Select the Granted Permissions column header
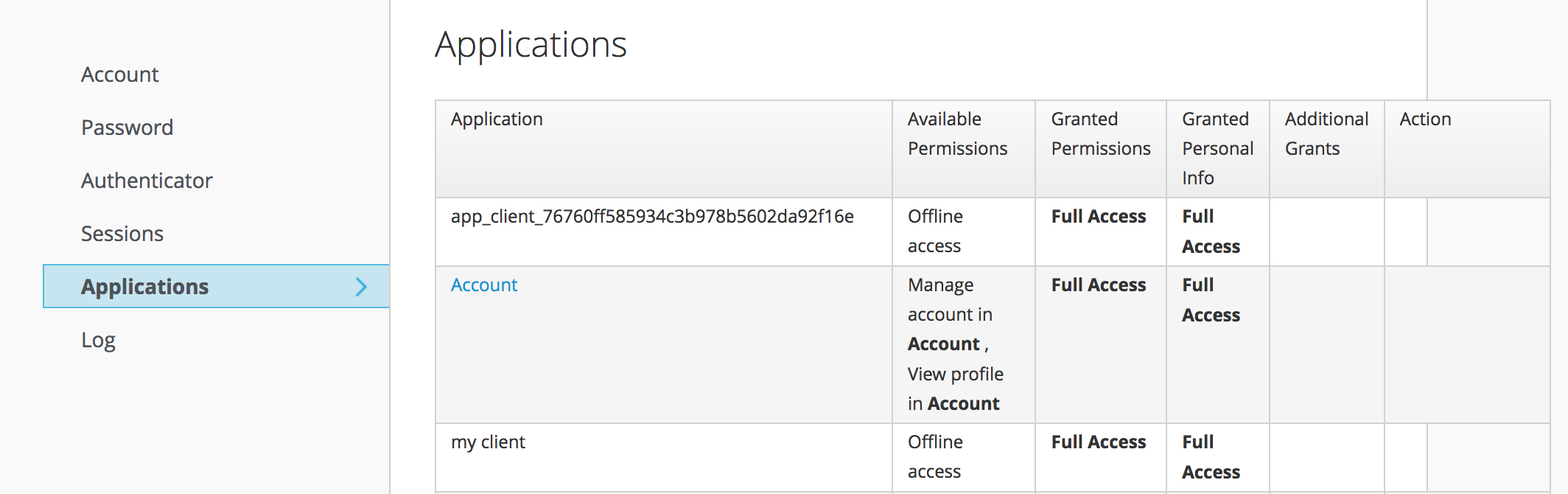Image resolution: width=1568 pixels, height=494 pixels. (x=1100, y=134)
